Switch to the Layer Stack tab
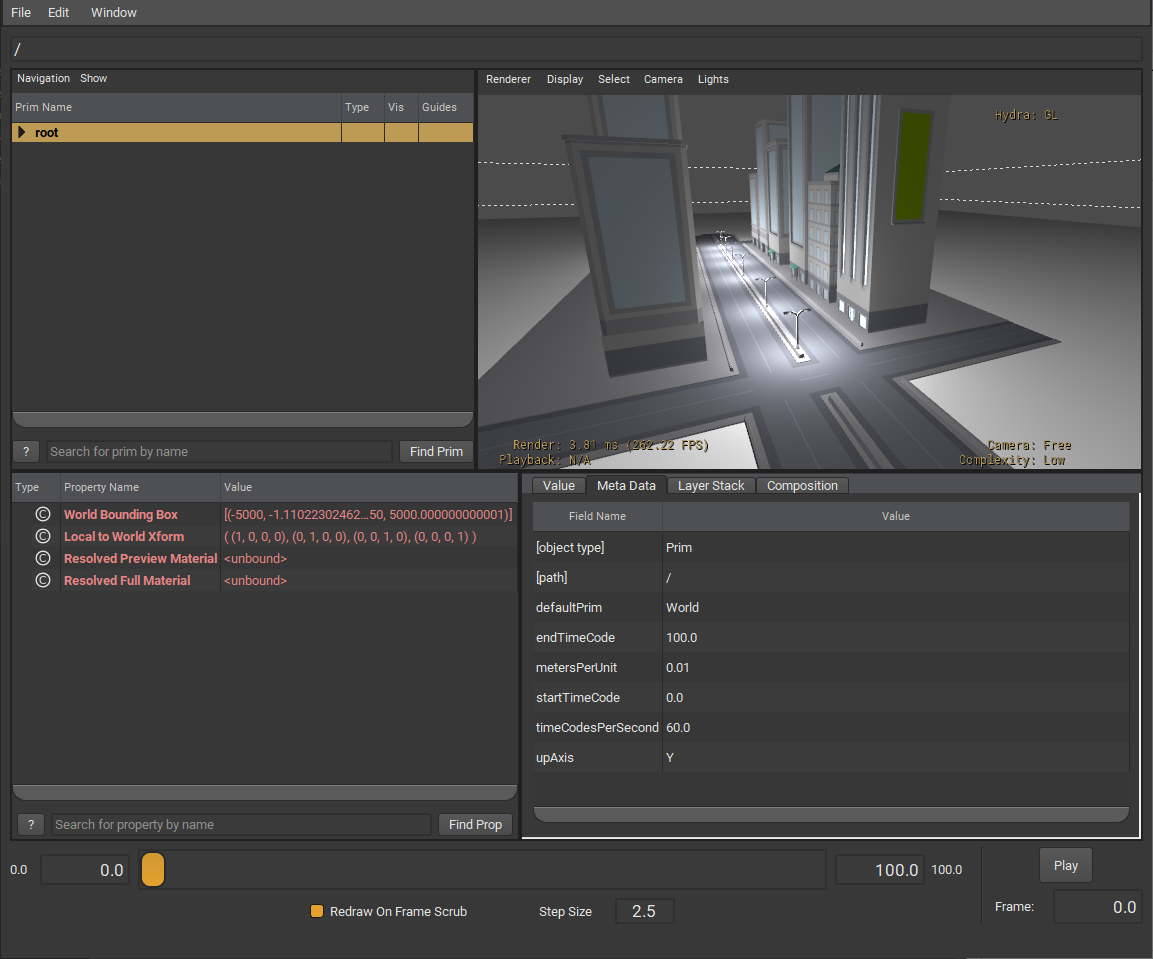Viewport: 1153px width, 959px height. [x=711, y=485]
